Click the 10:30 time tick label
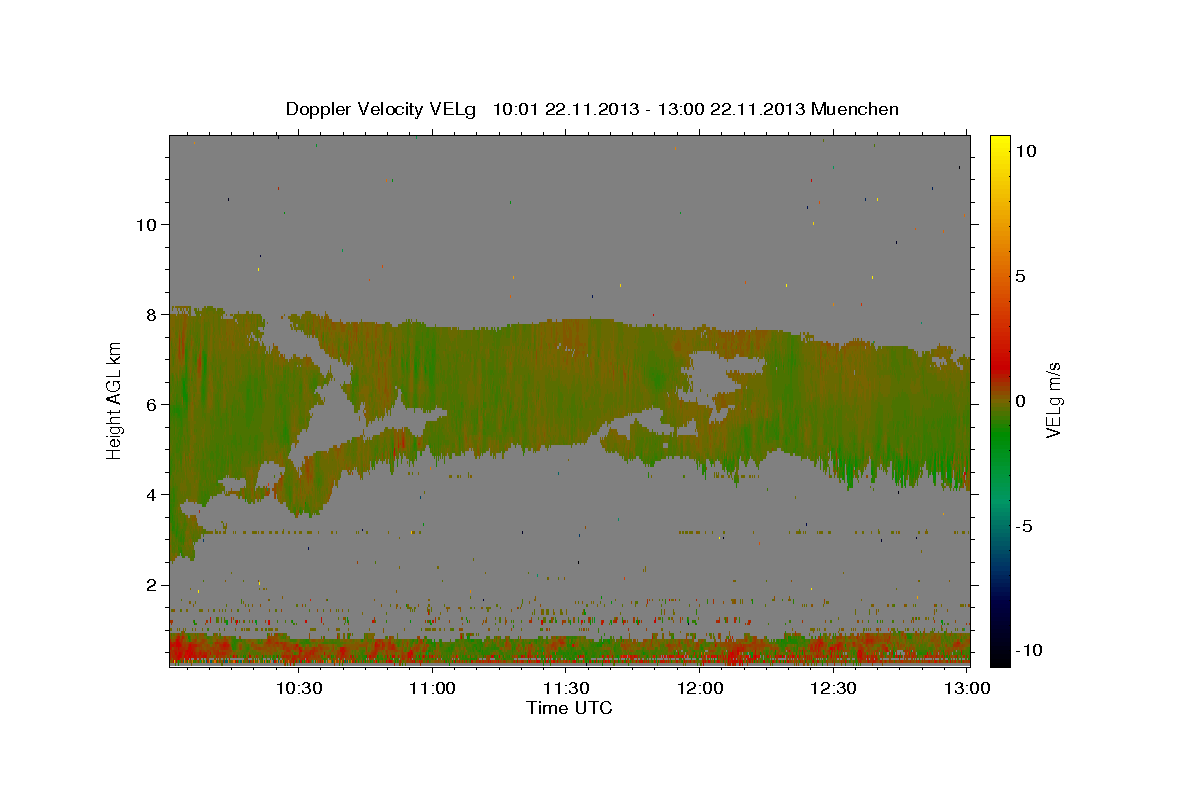The image size is (1200, 800). tap(298, 688)
